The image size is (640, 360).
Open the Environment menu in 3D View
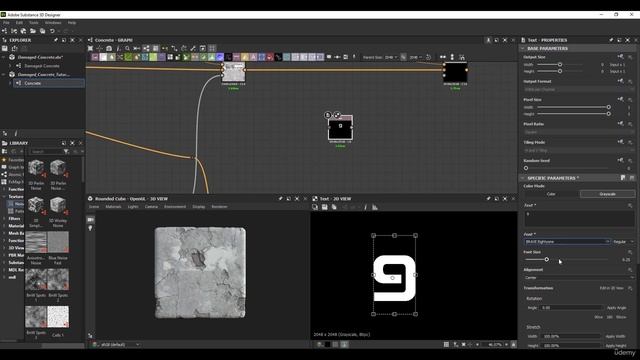[x=175, y=207]
